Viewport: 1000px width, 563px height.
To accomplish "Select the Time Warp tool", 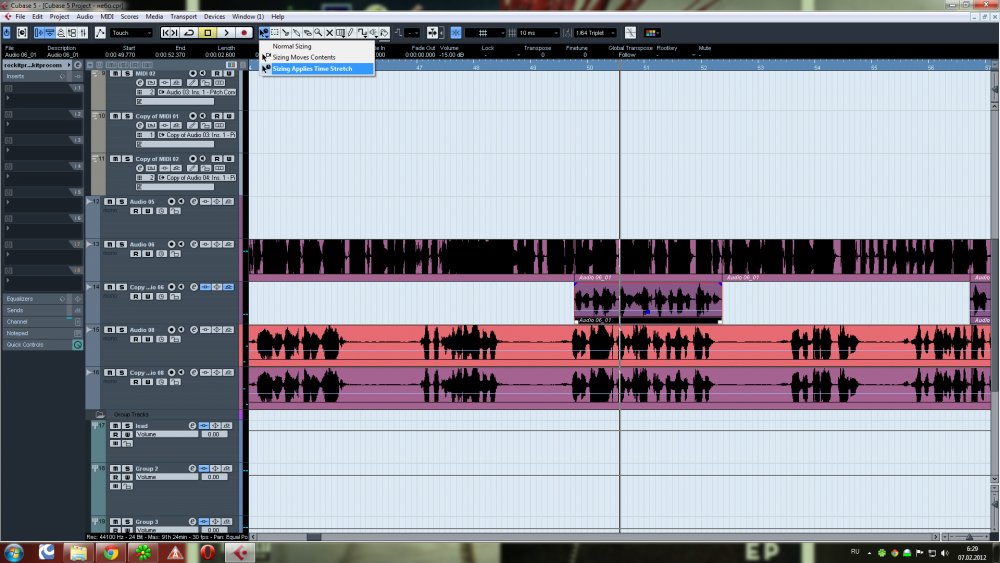I will 340,33.
